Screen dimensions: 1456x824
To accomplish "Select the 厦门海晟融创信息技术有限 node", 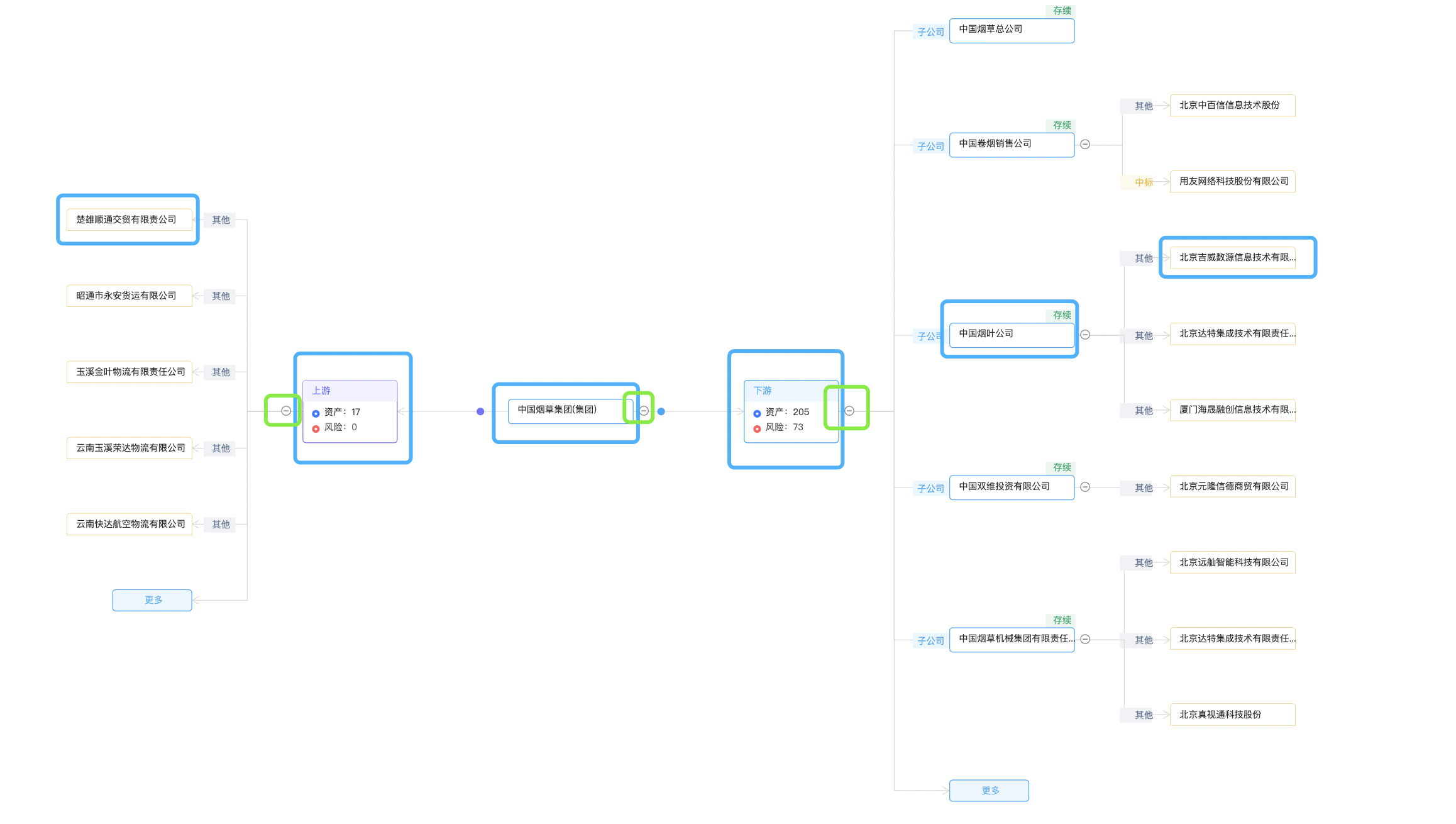I will click(1233, 410).
